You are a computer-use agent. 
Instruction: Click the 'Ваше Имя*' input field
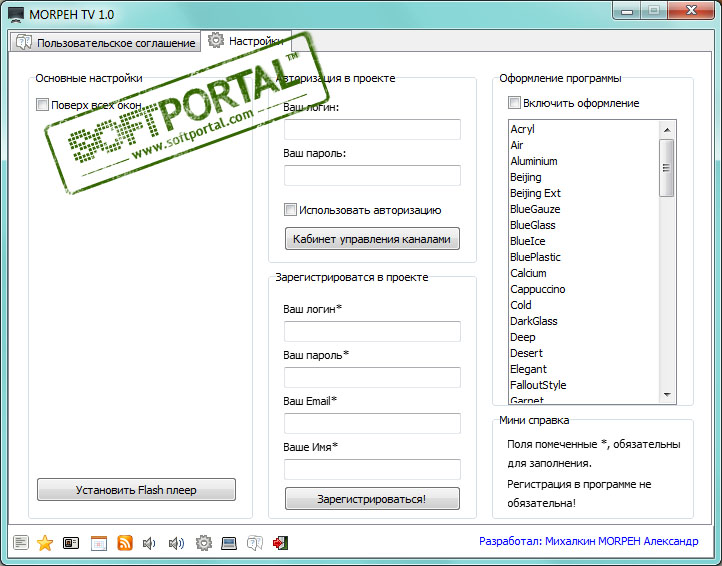(x=372, y=469)
